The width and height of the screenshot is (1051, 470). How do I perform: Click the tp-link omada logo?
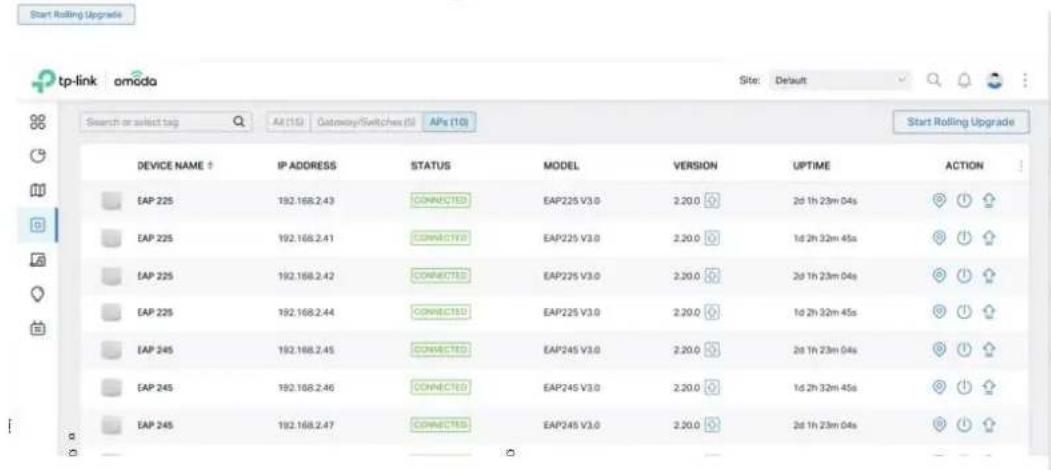point(95,81)
